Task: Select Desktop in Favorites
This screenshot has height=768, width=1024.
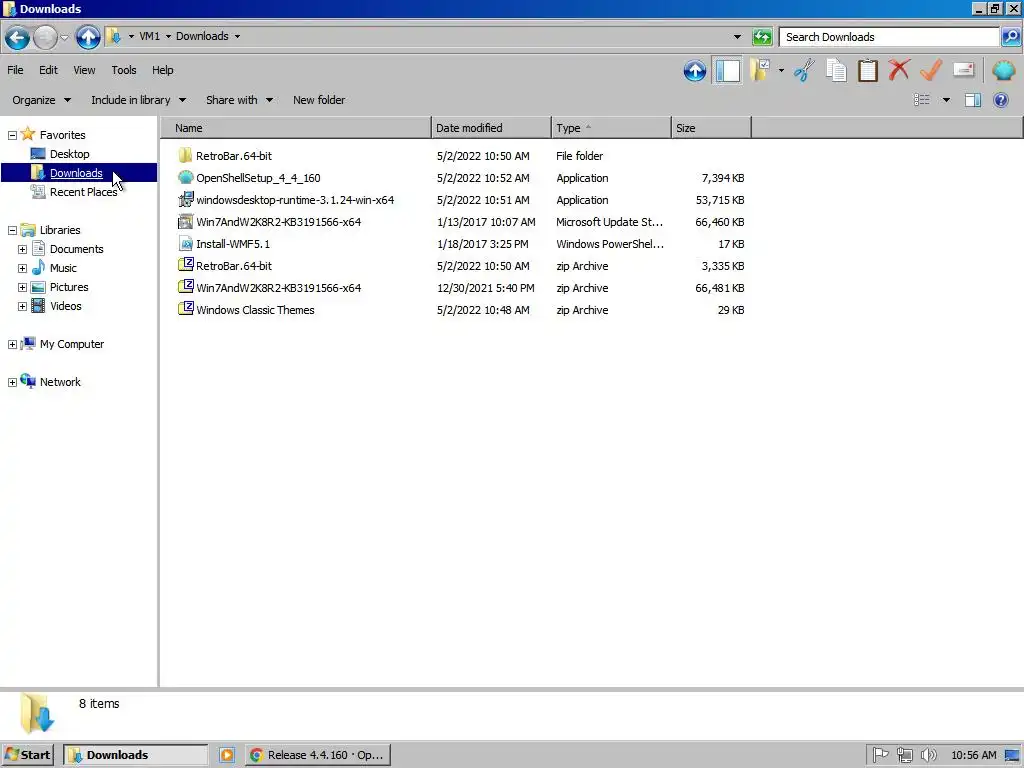Action: tap(69, 154)
